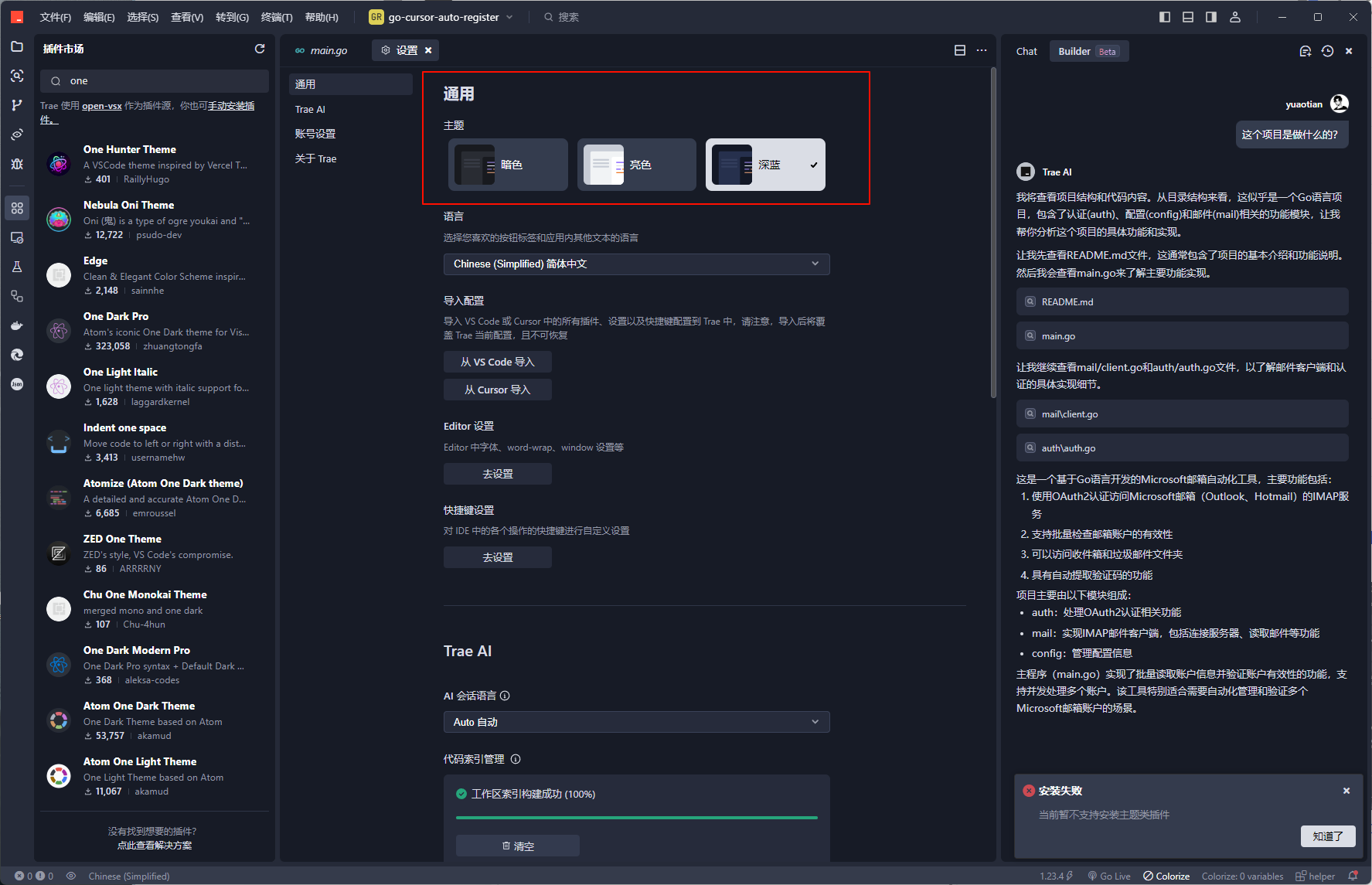Image resolution: width=1372 pixels, height=885 pixels.
Task: Close the 设置 settings tab
Action: 428,50
